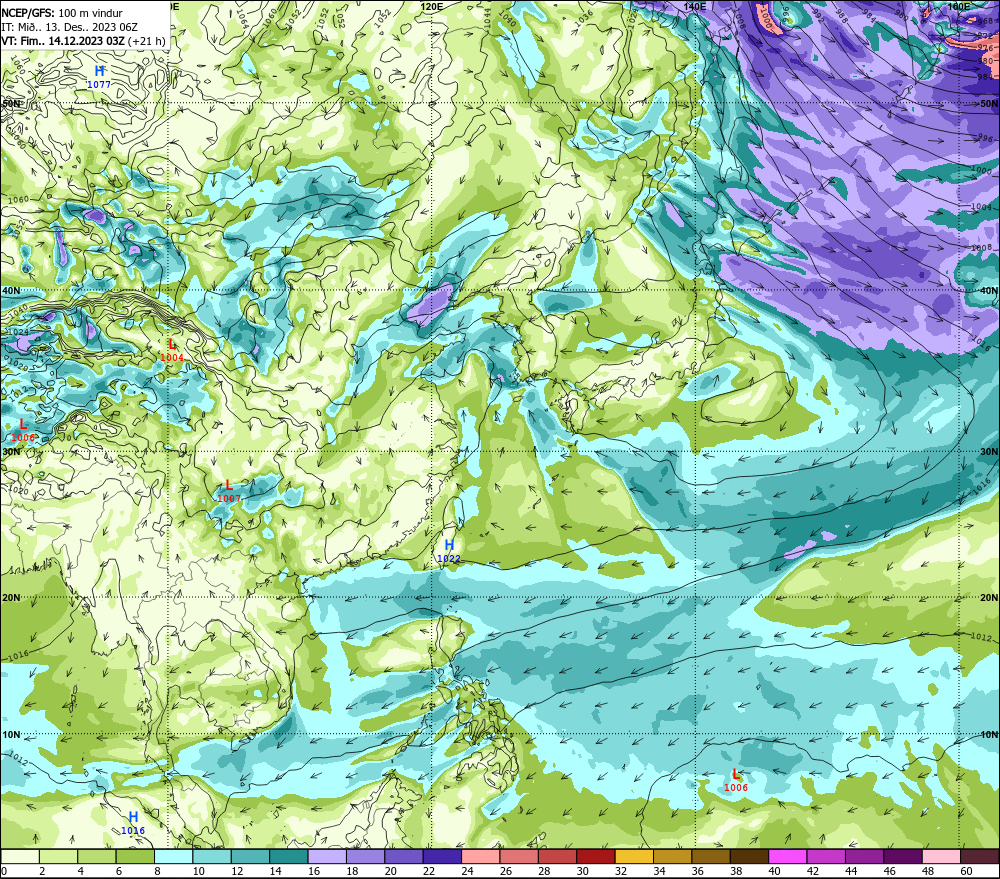1000x879 pixels.
Task: Choose the deep plum 46–48 legend swatch
Action: tap(902, 856)
